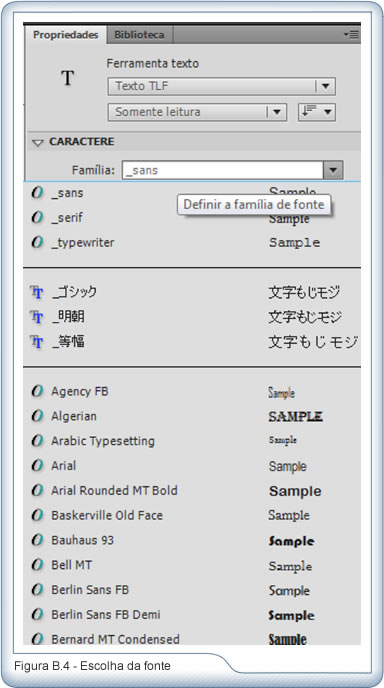384x688 pixels.
Task: Collapse the CARACTERE section triangle
Action: click(38, 142)
